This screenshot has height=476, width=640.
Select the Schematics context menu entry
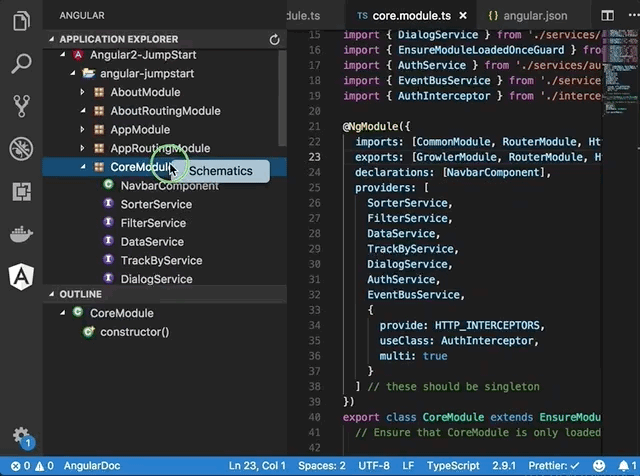click(220, 171)
